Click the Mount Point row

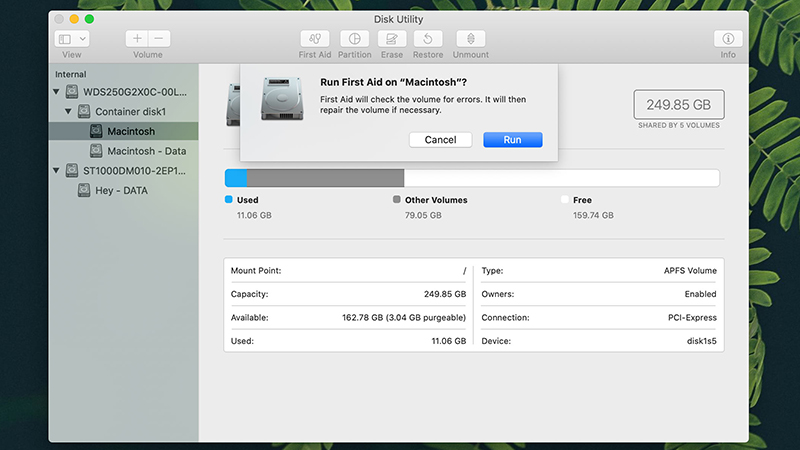[x=348, y=270]
